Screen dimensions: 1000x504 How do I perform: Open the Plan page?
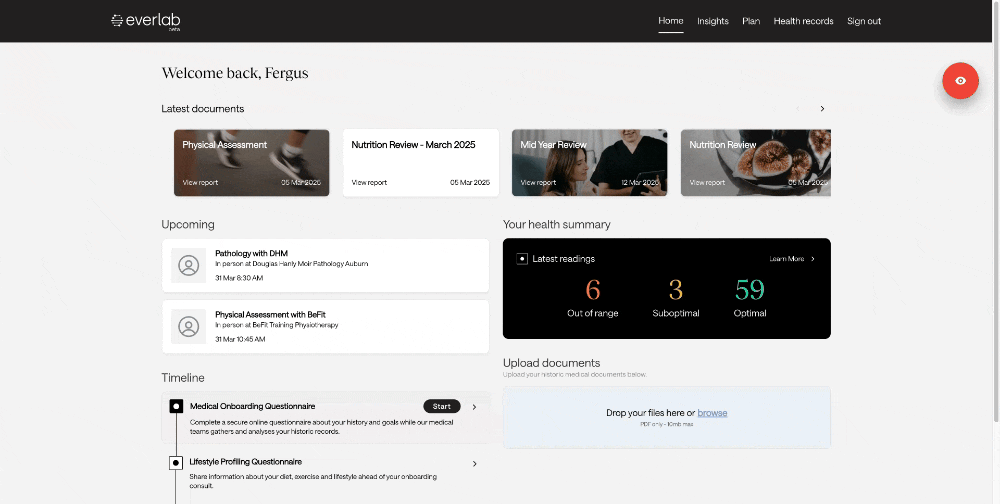tap(751, 21)
